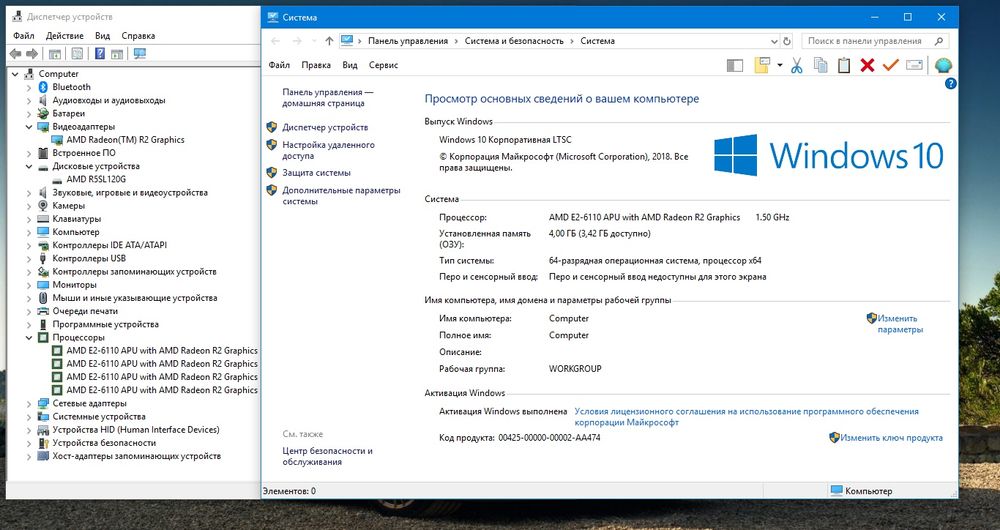Click the Устройства безопасности key icon
Viewport: 1000px width, 530px height.
pyautogui.click(x=43, y=443)
